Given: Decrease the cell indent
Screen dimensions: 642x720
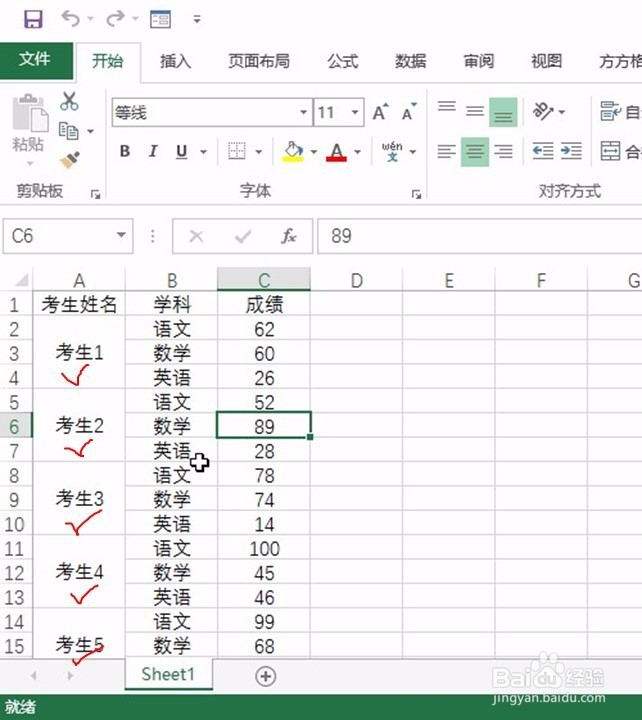Looking at the screenshot, I should [543, 151].
